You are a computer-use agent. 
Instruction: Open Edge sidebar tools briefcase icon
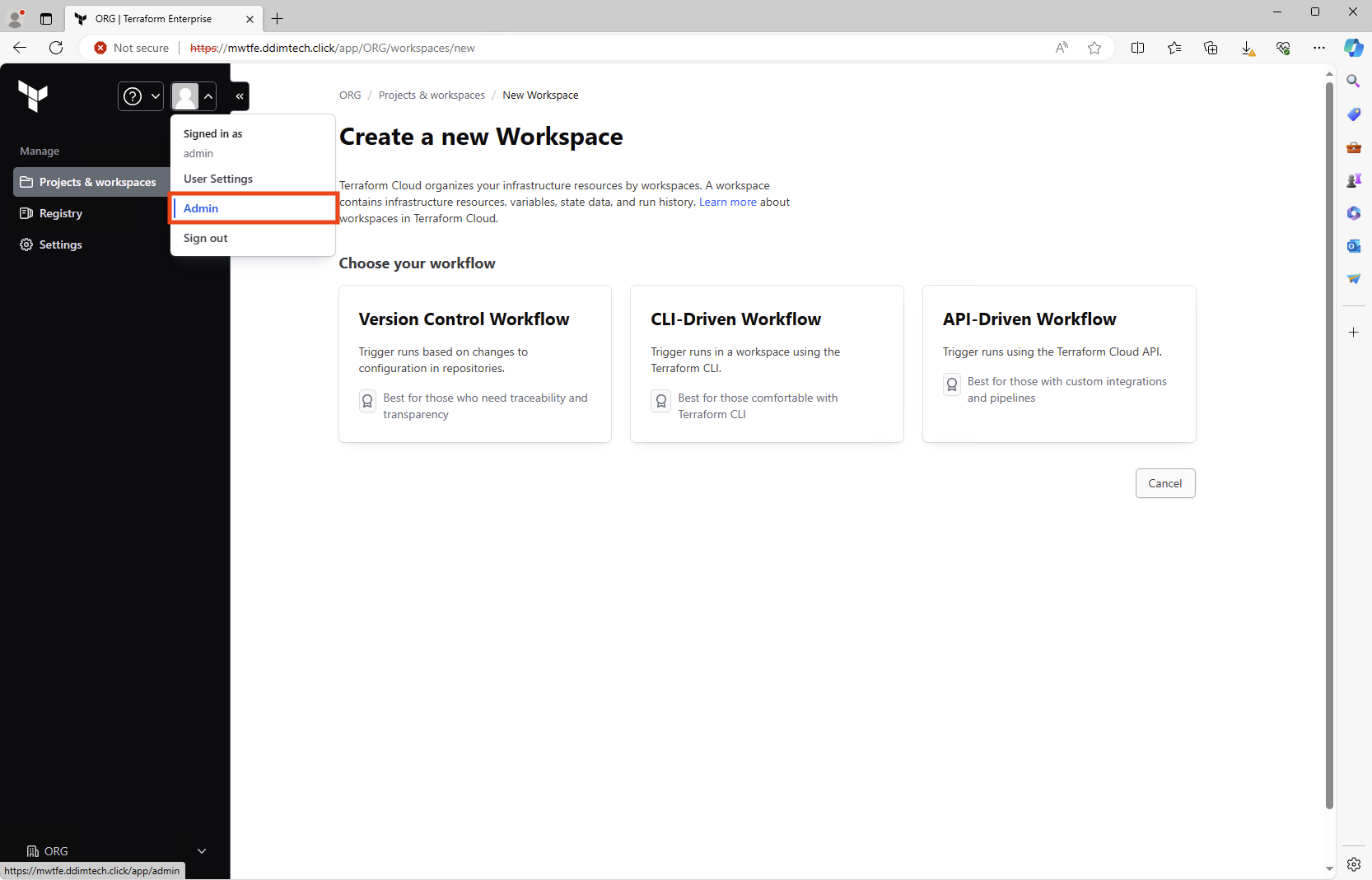tap(1354, 147)
